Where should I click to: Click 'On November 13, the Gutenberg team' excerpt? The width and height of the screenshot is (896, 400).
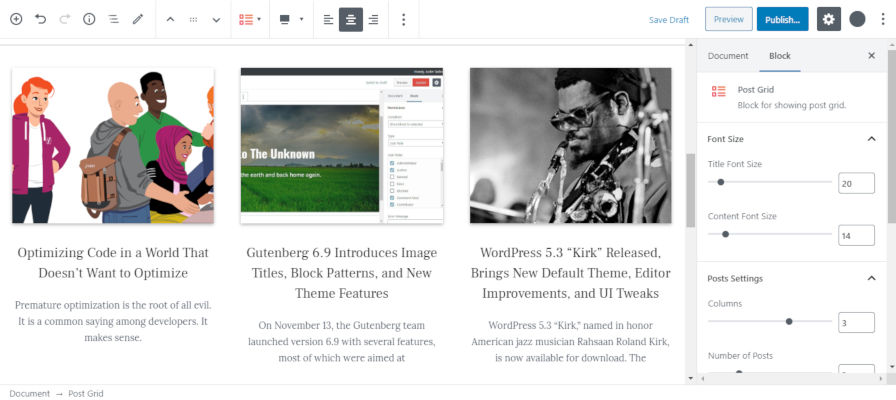tap(342, 342)
